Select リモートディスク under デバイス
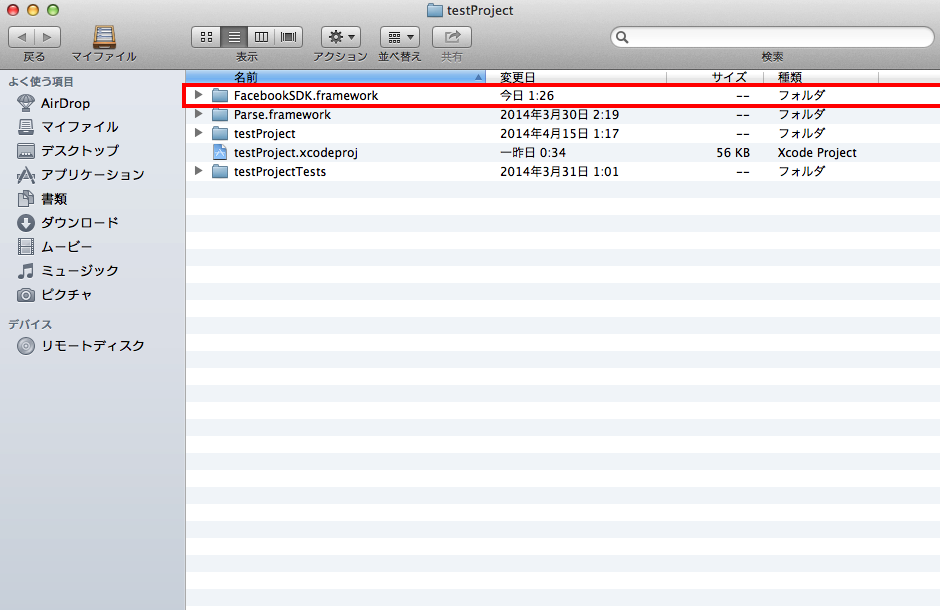 tap(80, 346)
